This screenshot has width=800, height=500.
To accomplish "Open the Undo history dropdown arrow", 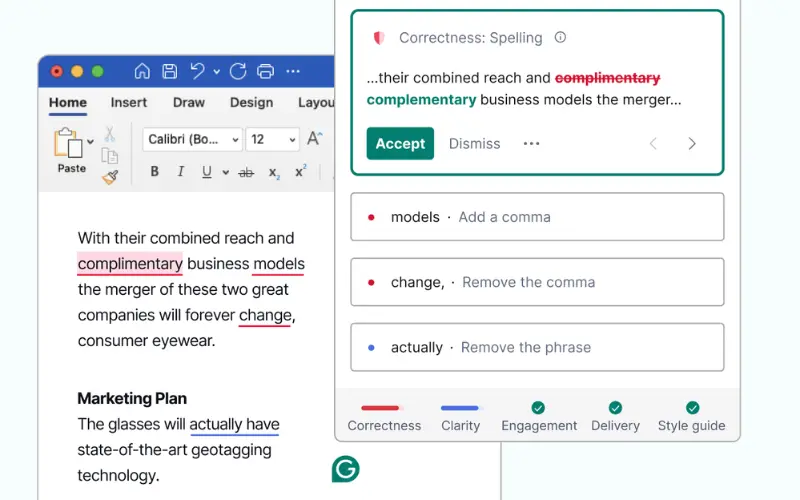I will click(217, 72).
